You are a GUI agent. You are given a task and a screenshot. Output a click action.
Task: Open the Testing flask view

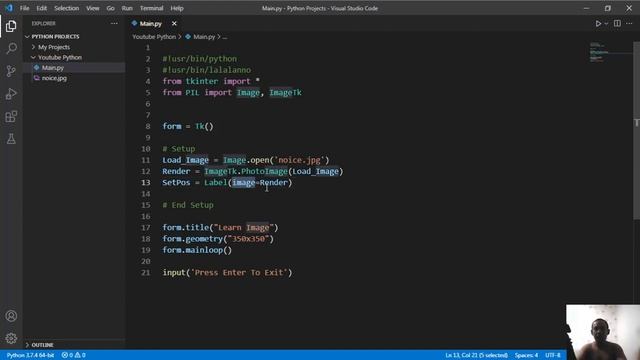11,139
